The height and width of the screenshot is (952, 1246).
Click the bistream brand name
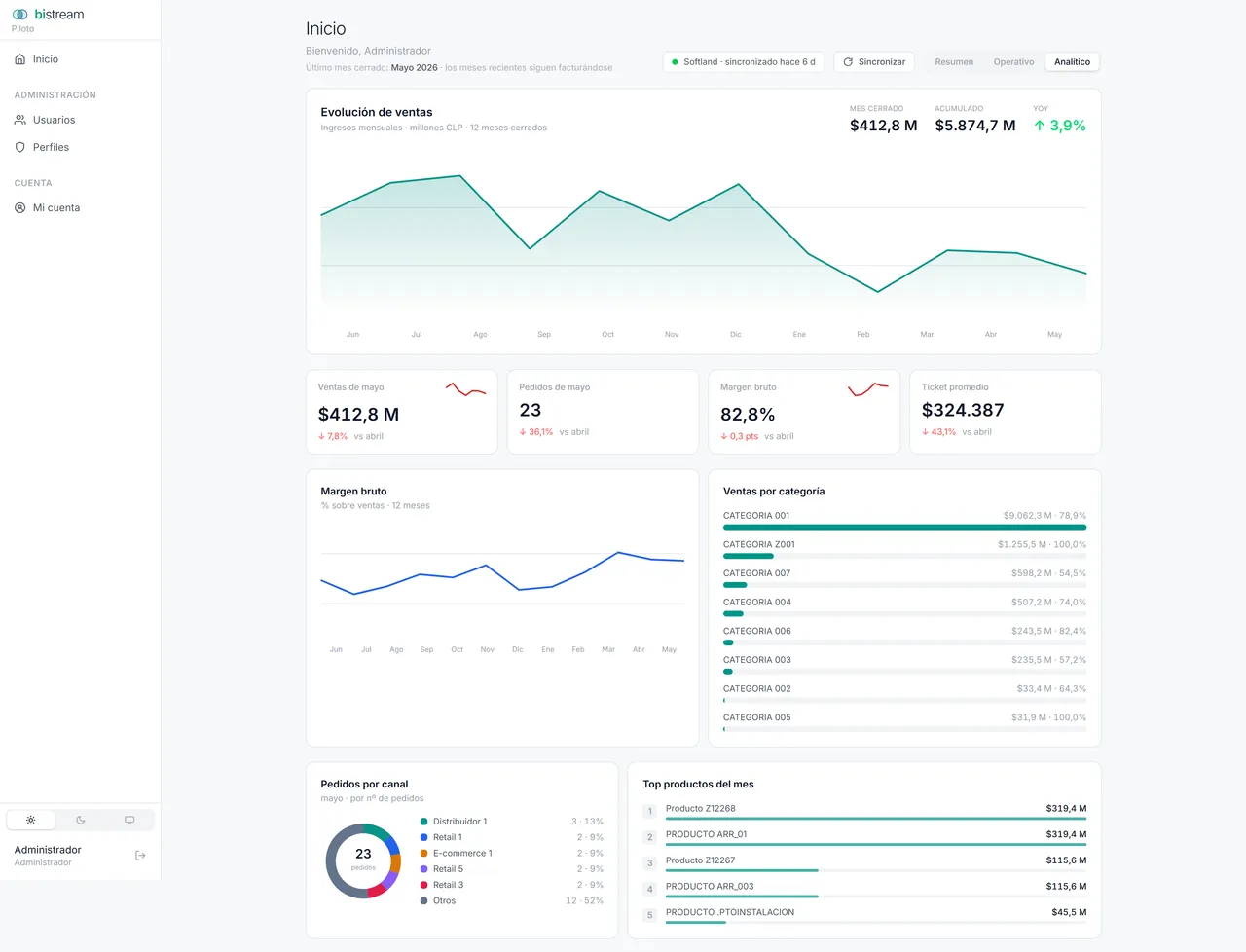coord(59,15)
